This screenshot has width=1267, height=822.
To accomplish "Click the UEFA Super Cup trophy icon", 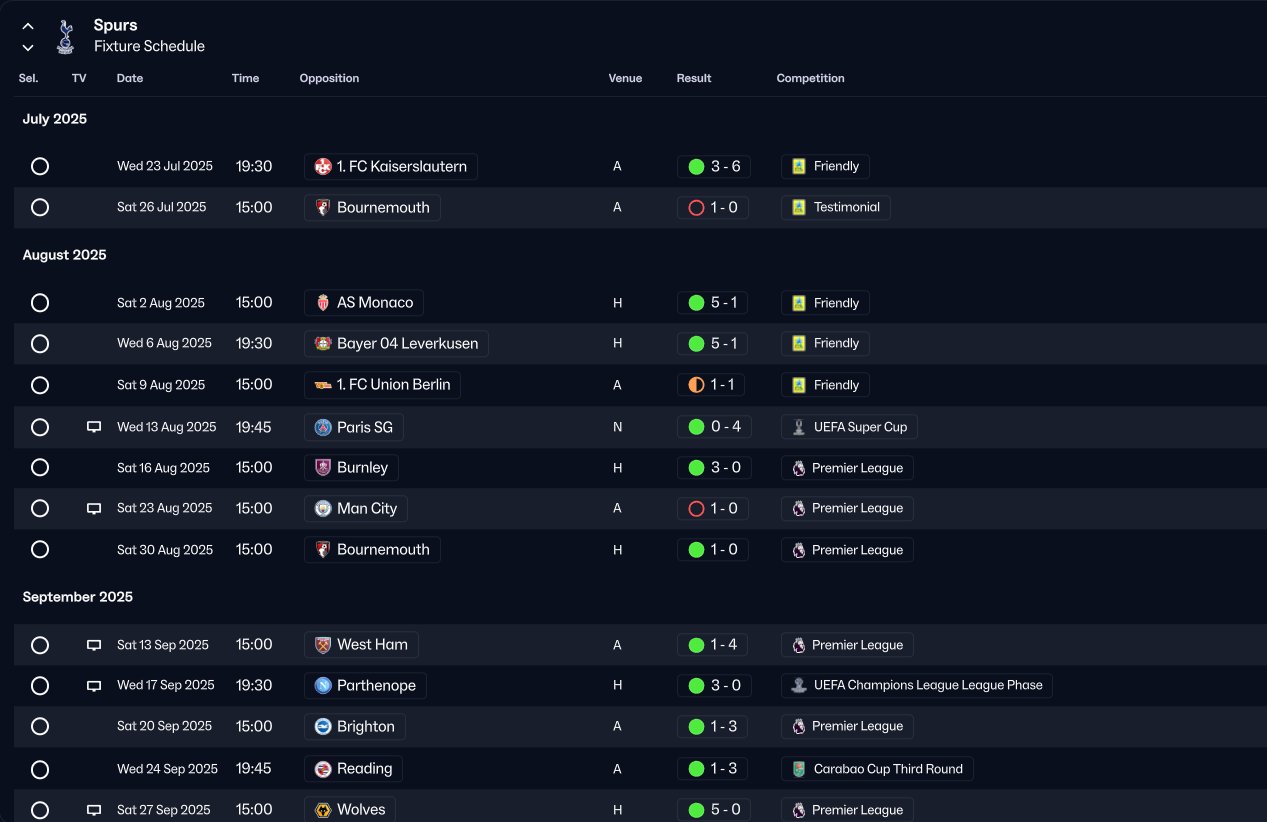I will [x=798, y=427].
